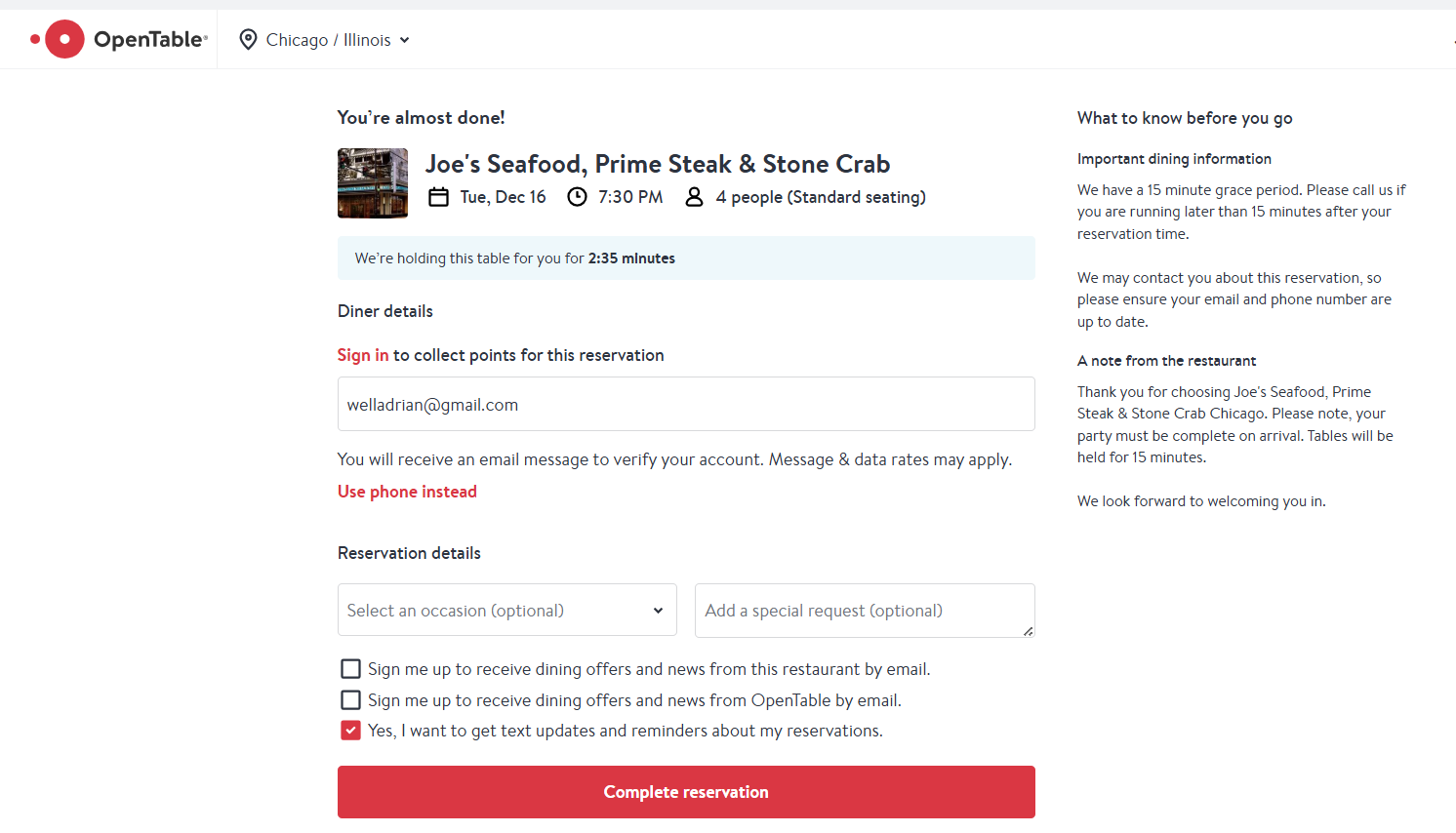Click Use phone instead link
Screen dimensions: 1456x833
tap(407, 492)
